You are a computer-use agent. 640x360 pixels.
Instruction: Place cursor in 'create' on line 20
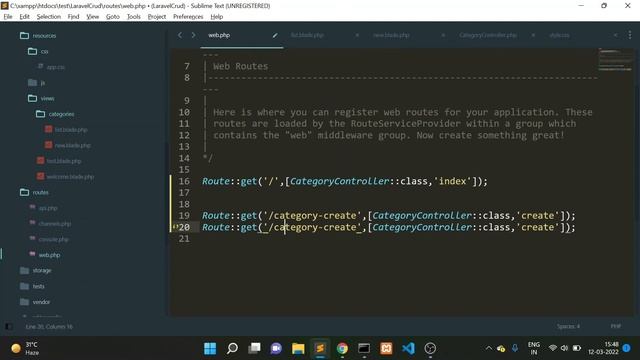click(x=538, y=227)
